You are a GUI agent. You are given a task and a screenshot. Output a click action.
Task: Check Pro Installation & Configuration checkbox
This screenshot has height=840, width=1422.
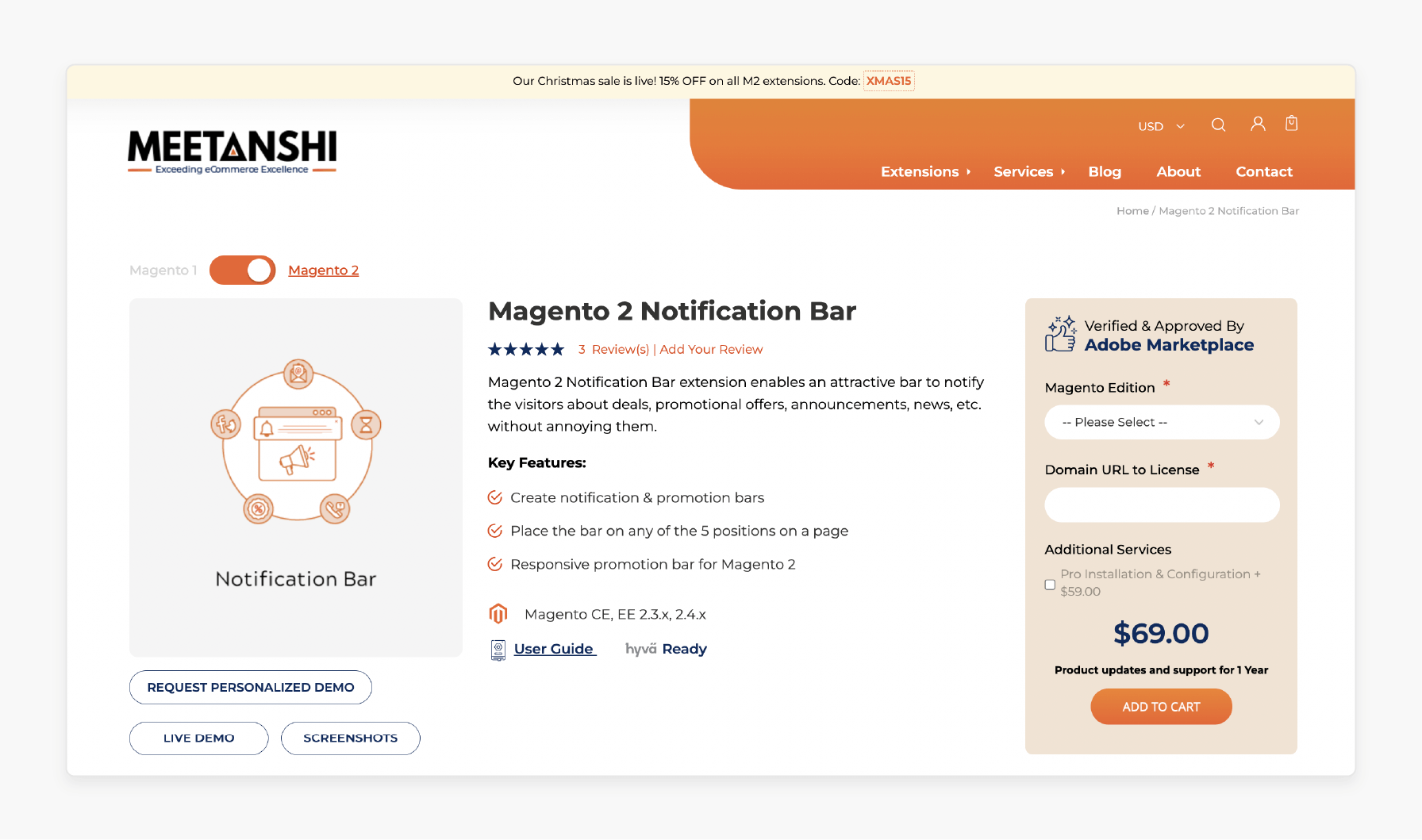click(x=1050, y=585)
